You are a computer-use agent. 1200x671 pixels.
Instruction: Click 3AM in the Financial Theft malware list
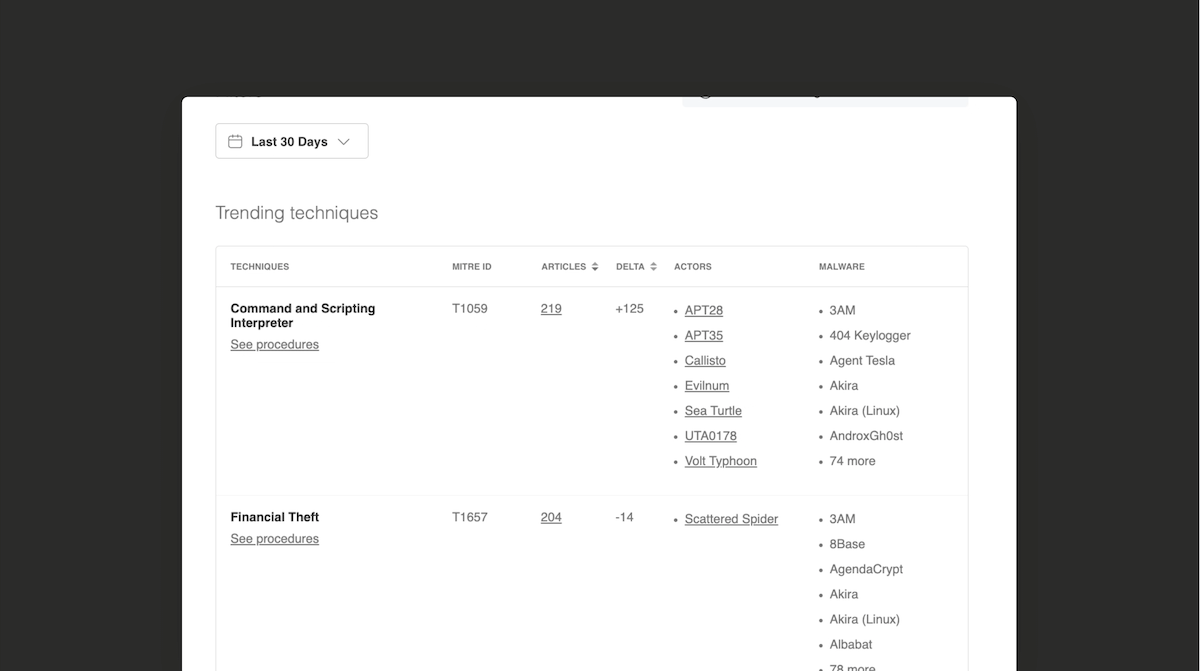click(x=843, y=519)
